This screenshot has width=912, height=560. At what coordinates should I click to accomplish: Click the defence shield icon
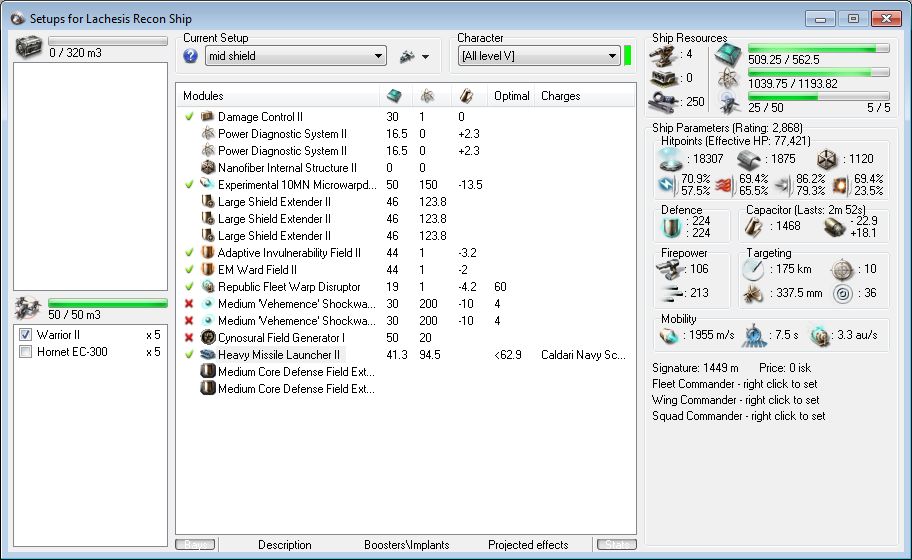pyautogui.click(x=672, y=227)
